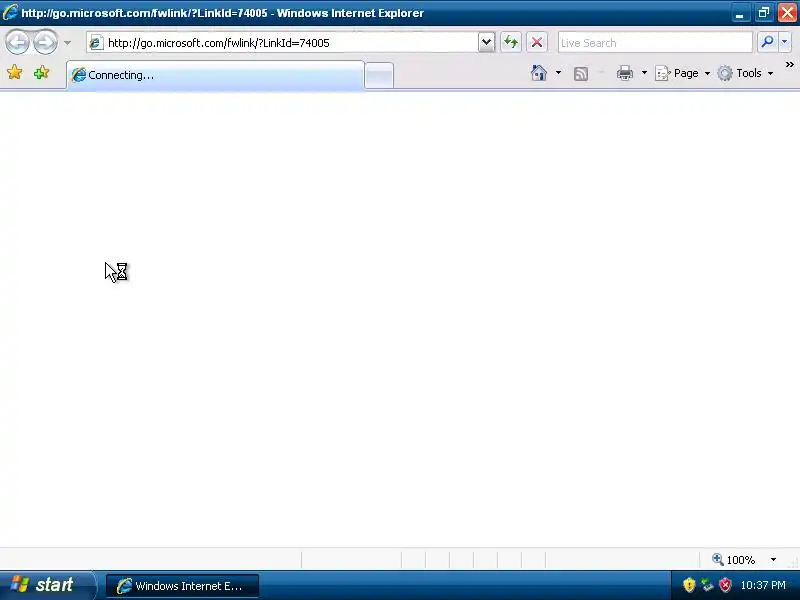The height and width of the screenshot is (600, 800).
Task: Expand the Print options dropdown arrow
Action: pyautogui.click(x=644, y=73)
